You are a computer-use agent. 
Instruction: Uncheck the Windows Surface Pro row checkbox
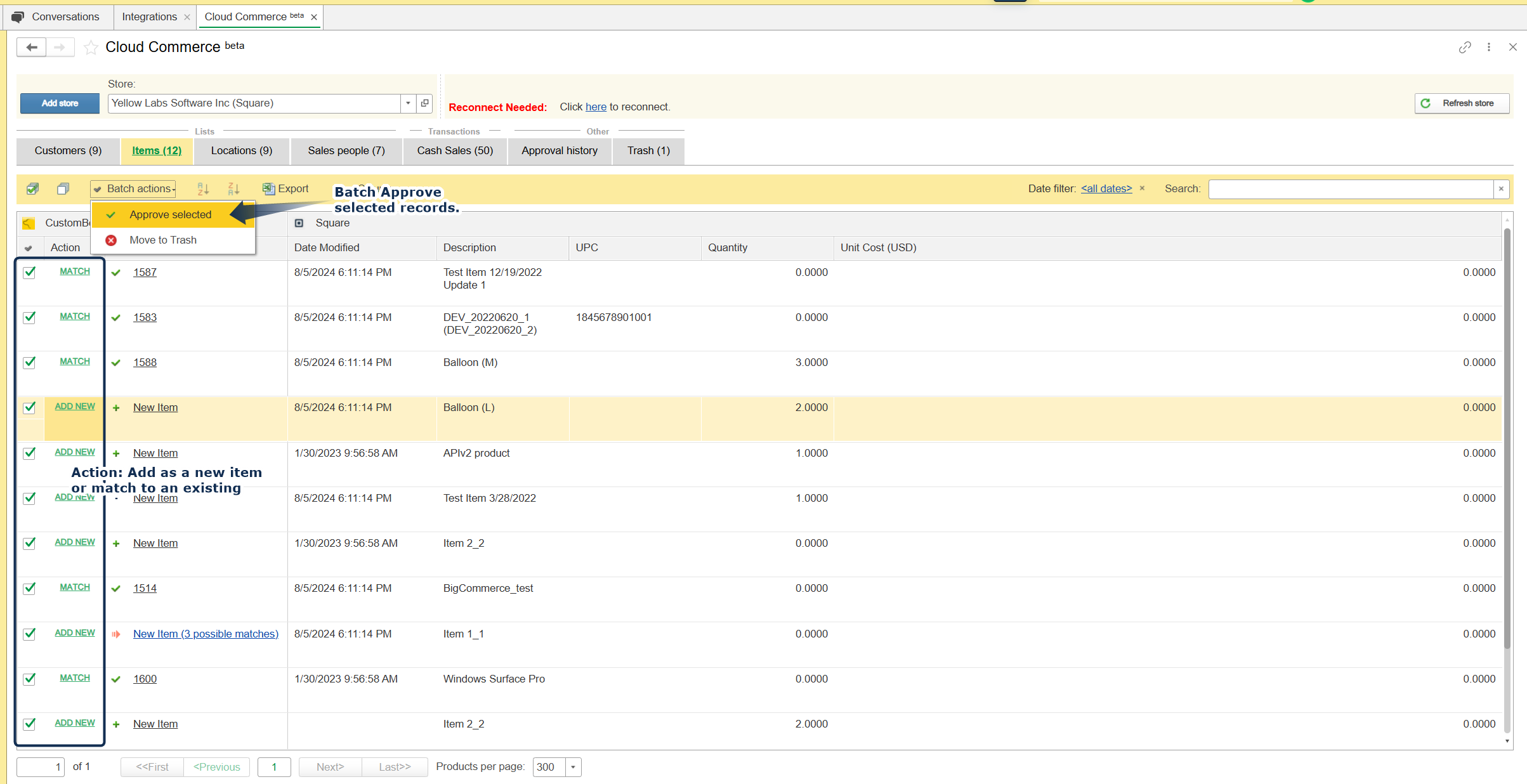29,679
